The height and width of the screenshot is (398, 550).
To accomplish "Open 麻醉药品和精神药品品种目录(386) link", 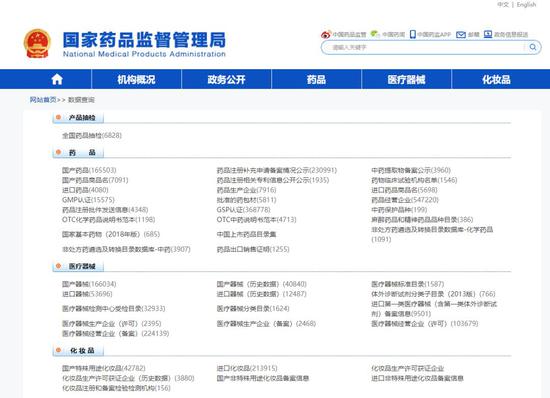I will (422, 220).
